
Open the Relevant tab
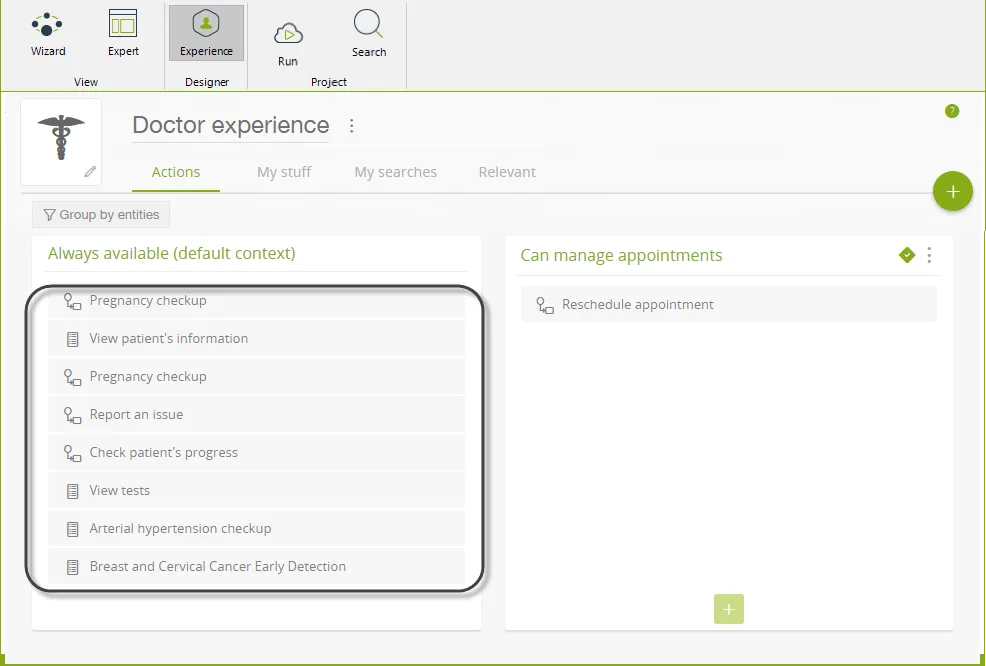click(x=507, y=172)
